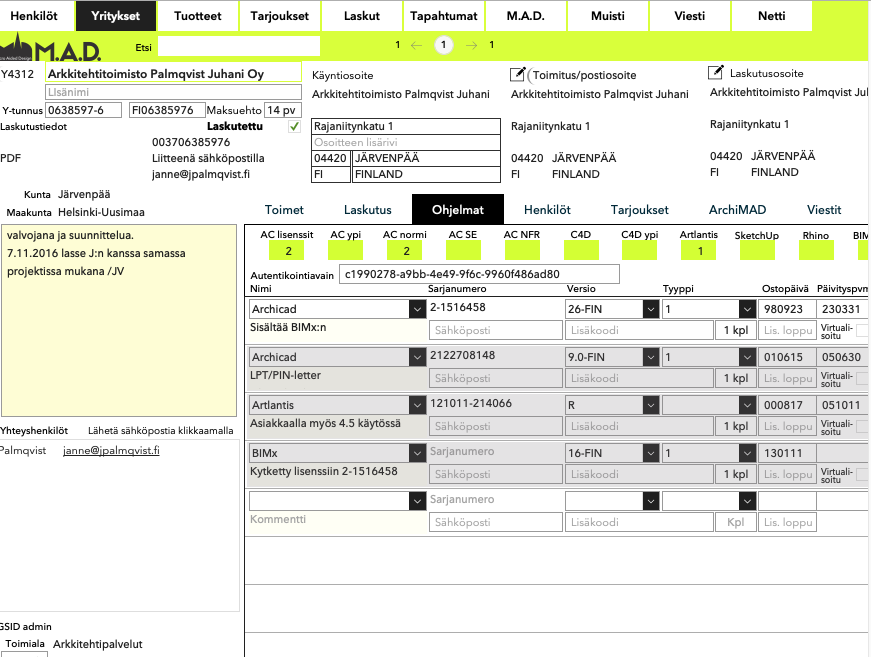Click the M.A.D. logo icon
Screen dimensions: 871x657
[50, 48]
